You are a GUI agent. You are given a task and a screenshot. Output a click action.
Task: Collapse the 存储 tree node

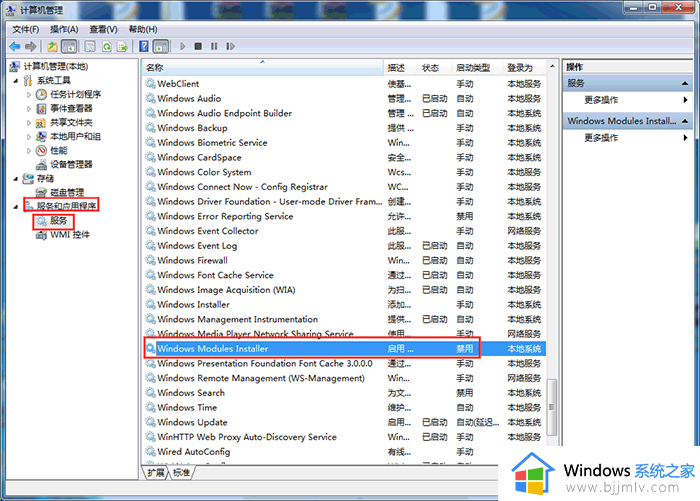click(16, 179)
